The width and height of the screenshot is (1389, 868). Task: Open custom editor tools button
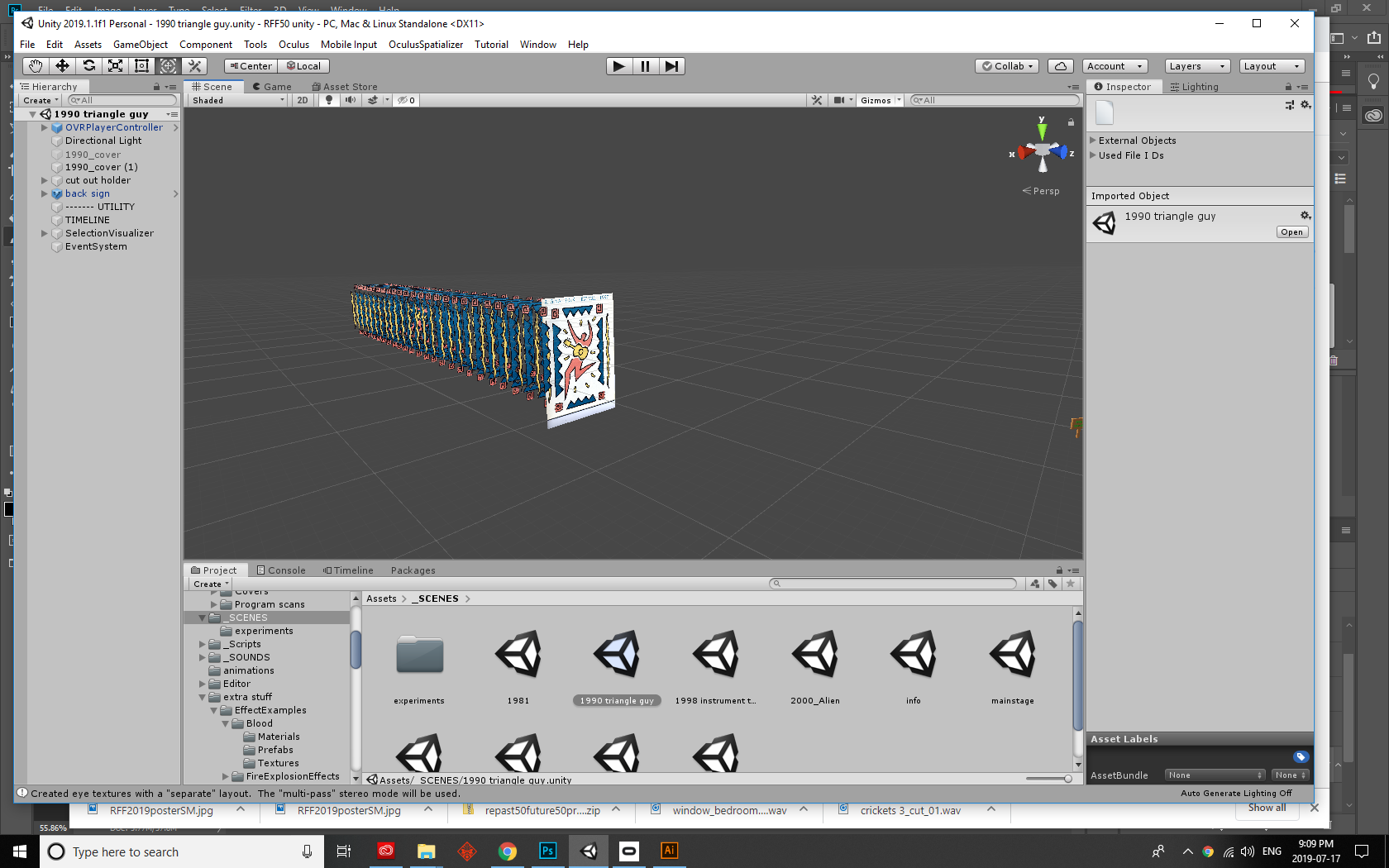194,66
